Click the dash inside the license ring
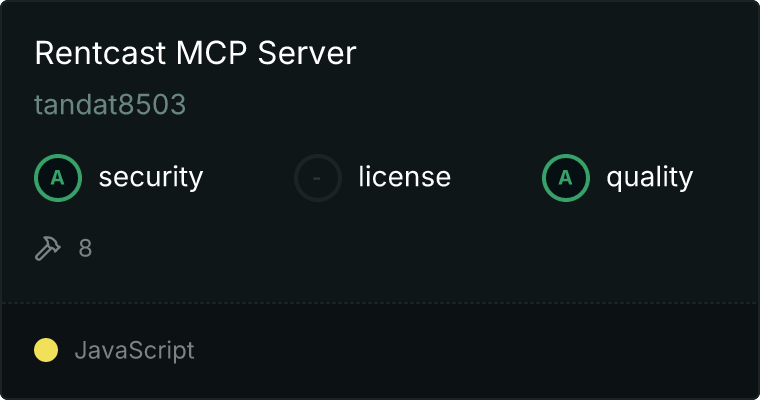 (x=317, y=178)
